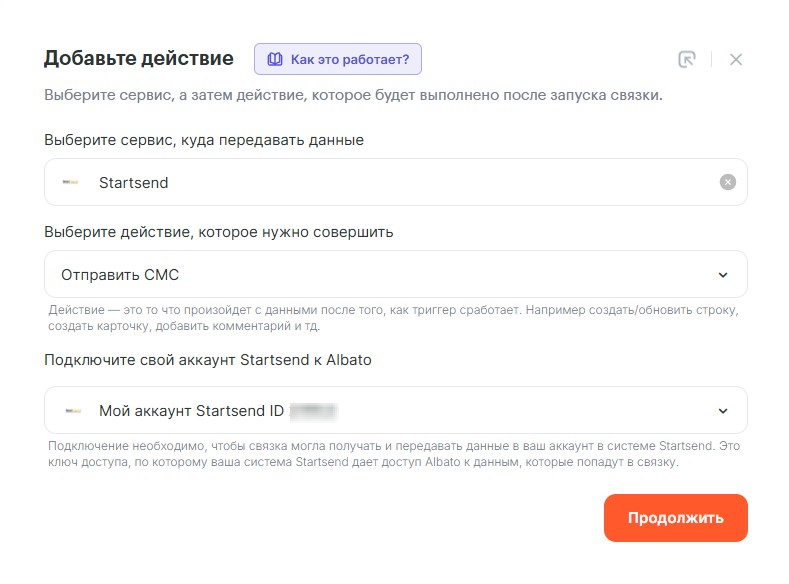Screen dimensions: 789x584
Task: Click the hint text explaining what "Действие" means
Action: coord(393,318)
